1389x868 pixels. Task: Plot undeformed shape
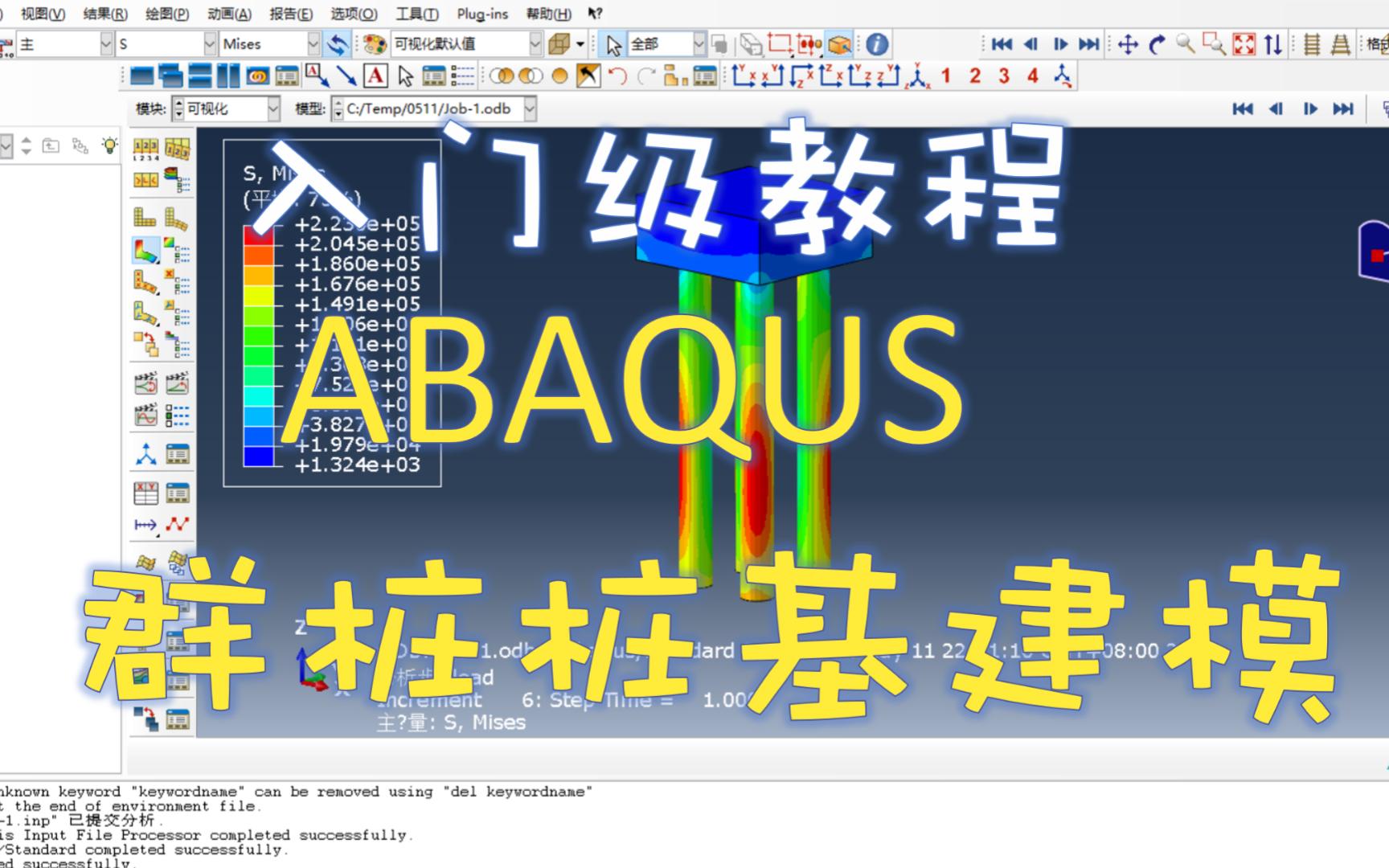click(145, 217)
